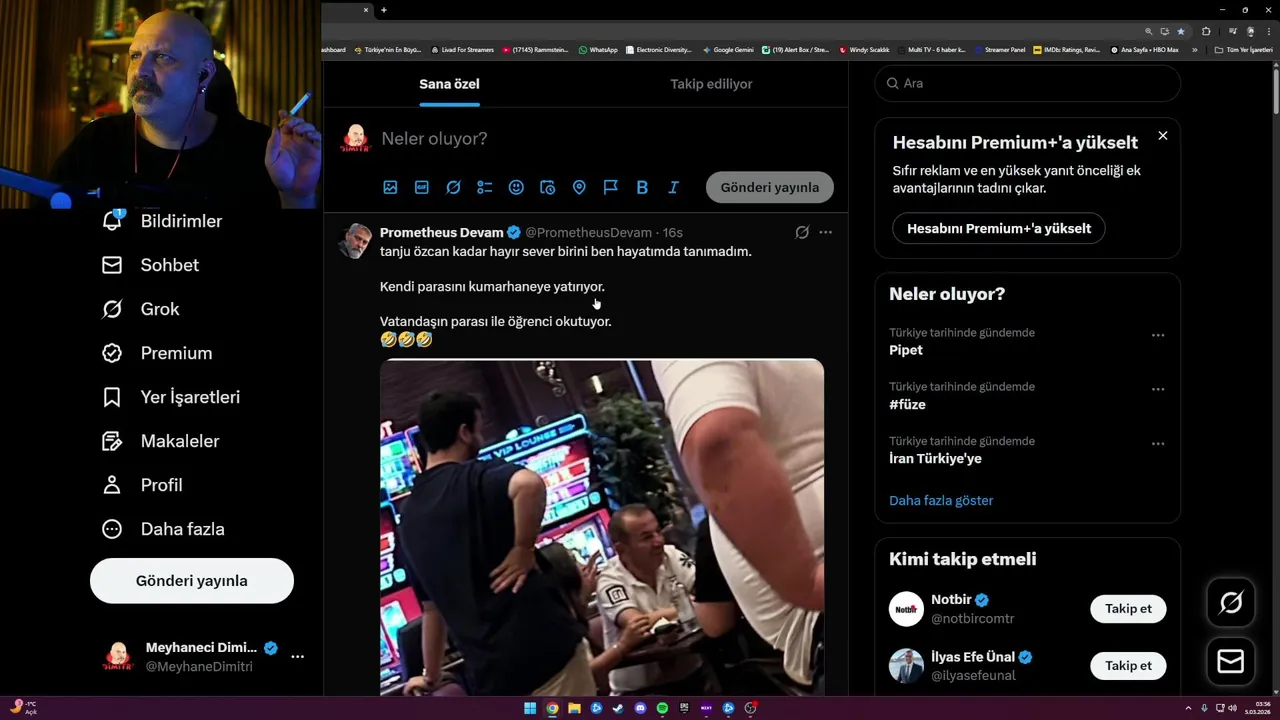Follow İlyas Efe Ünal with Takip et
This screenshot has width=1280, height=720.
(x=1128, y=665)
